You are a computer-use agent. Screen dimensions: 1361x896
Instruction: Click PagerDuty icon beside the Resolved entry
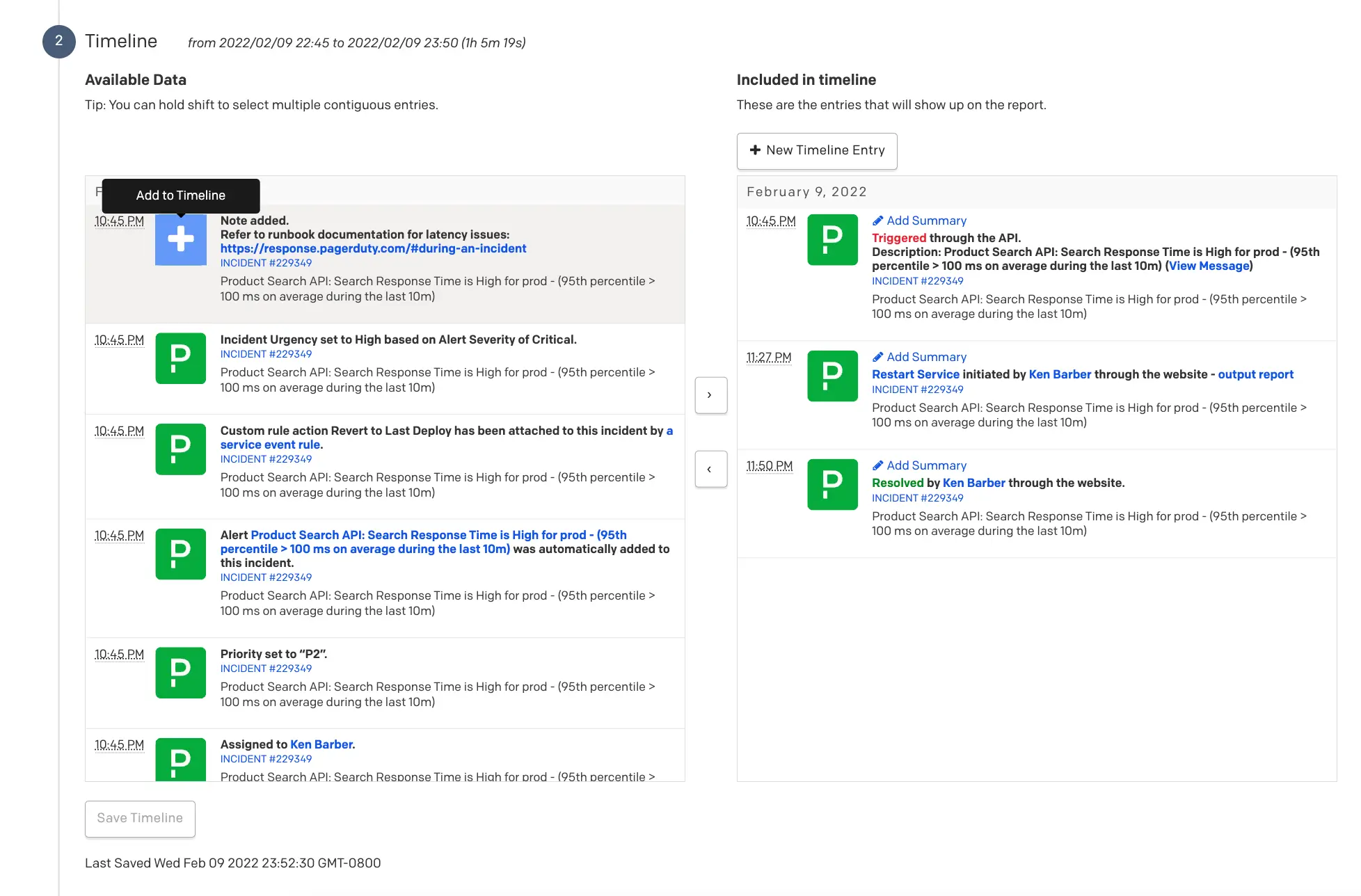pos(832,485)
